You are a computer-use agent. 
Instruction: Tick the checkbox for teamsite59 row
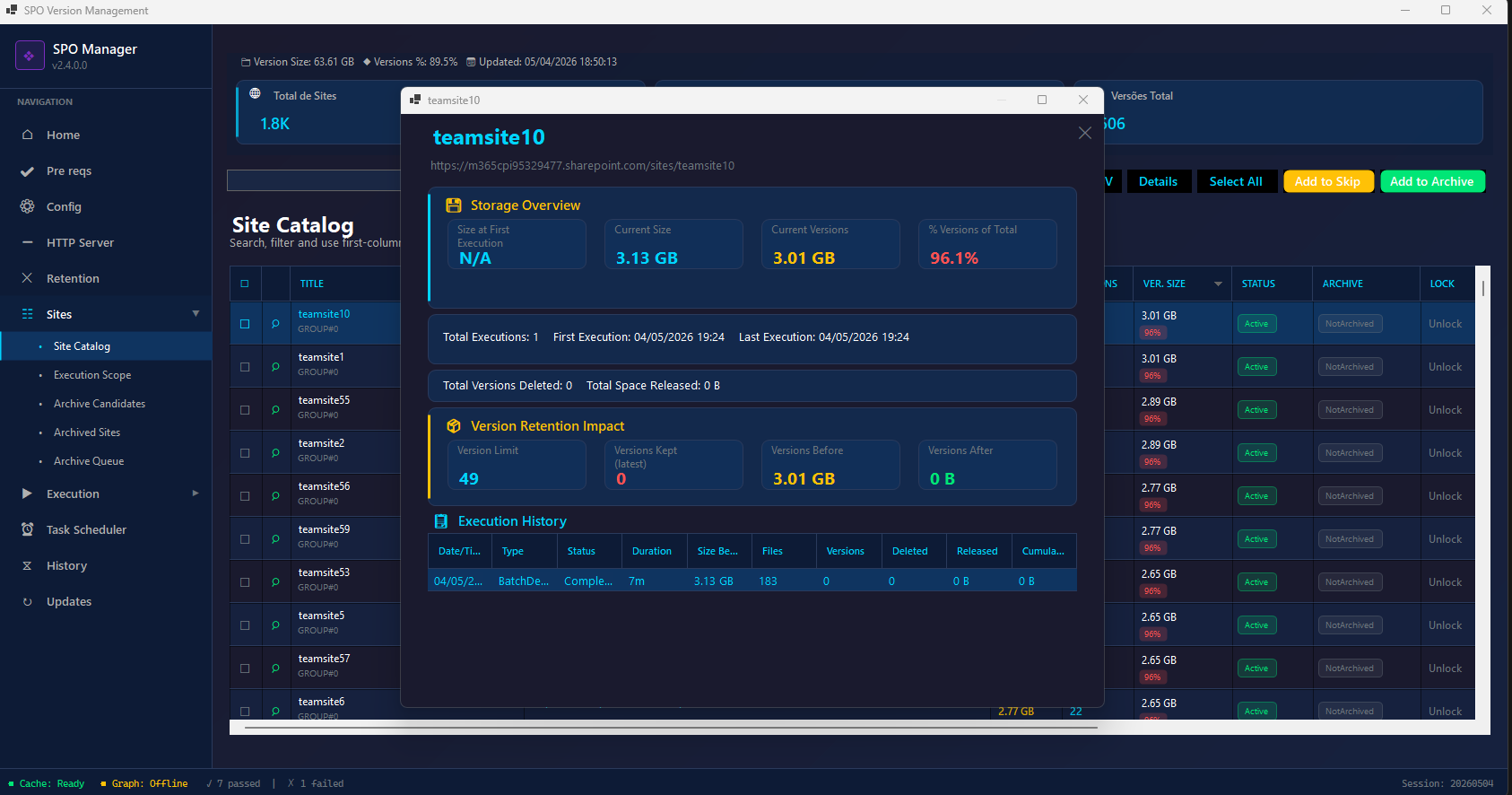[245, 539]
